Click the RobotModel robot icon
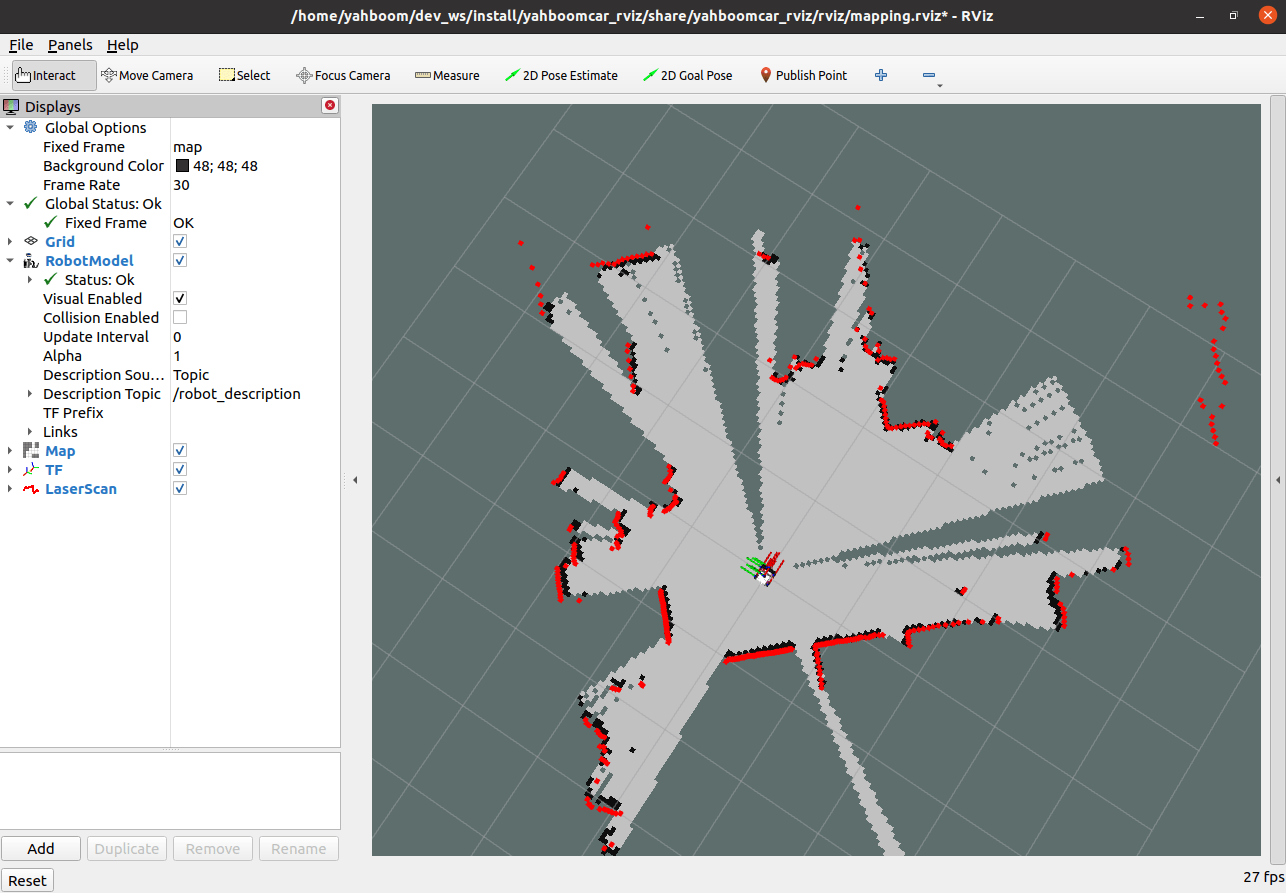Screen dimensions: 1286x893 coord(30,260)
